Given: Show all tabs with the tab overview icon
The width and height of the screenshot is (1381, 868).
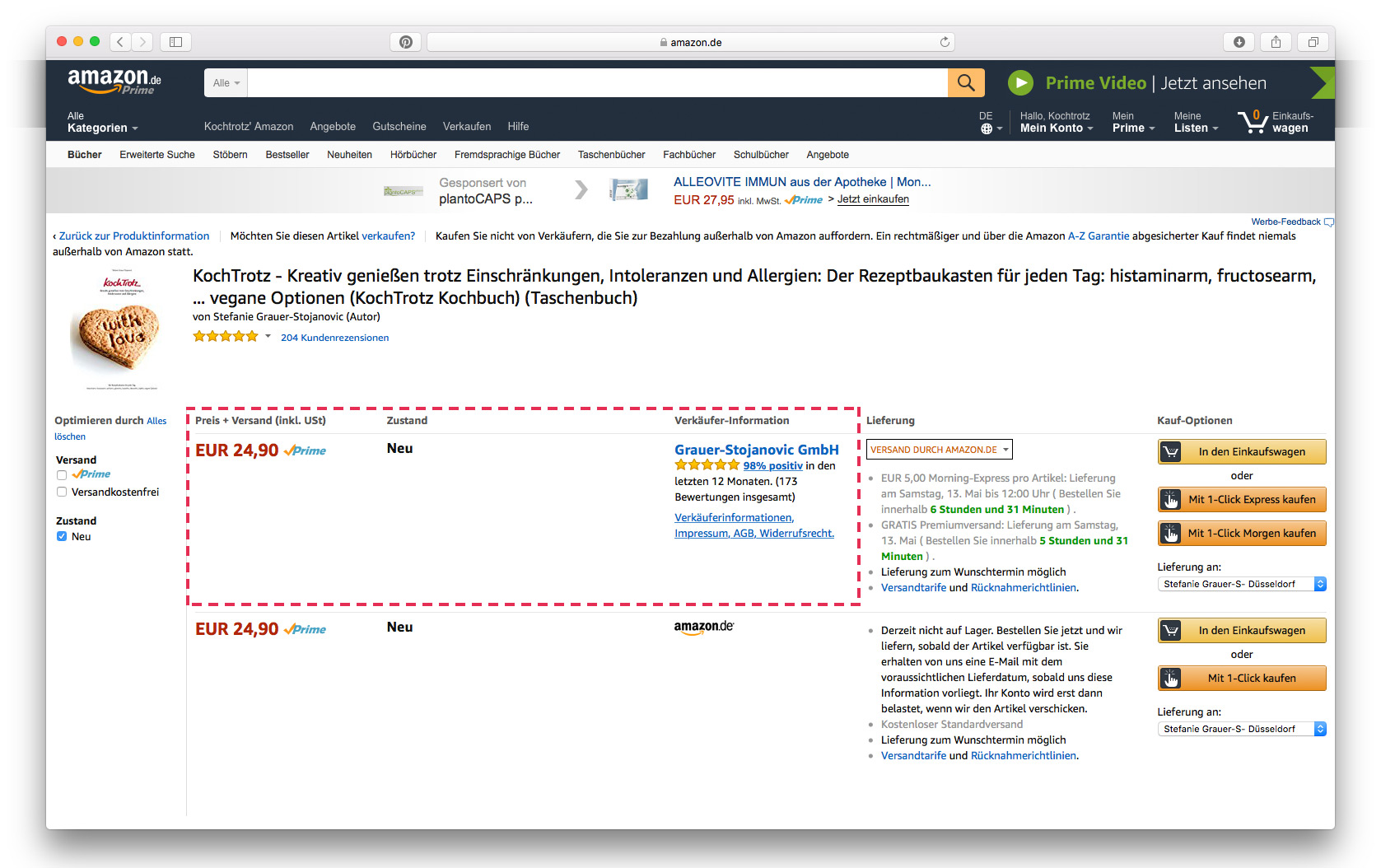Looking at the screenshot, I should point(1313,42).
